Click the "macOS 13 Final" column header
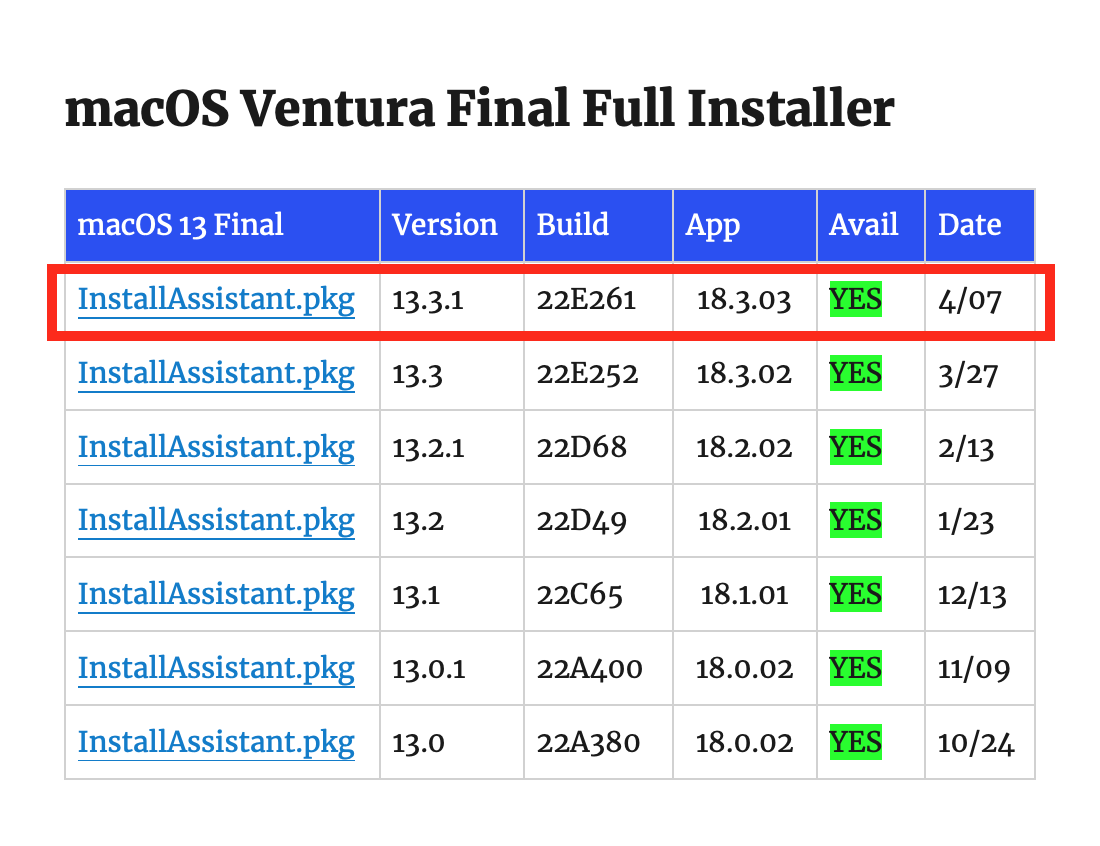This screenshot has width=1100, height=846. (181, 225)
